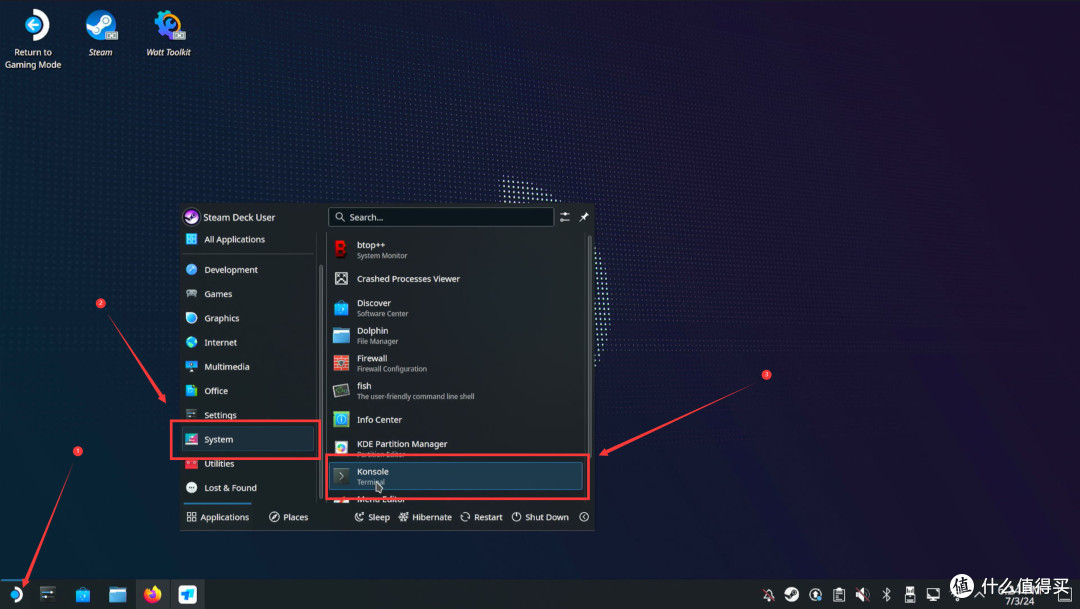Launch the fish command line shell
The image size is (1080, 609).
pos(456,391)
